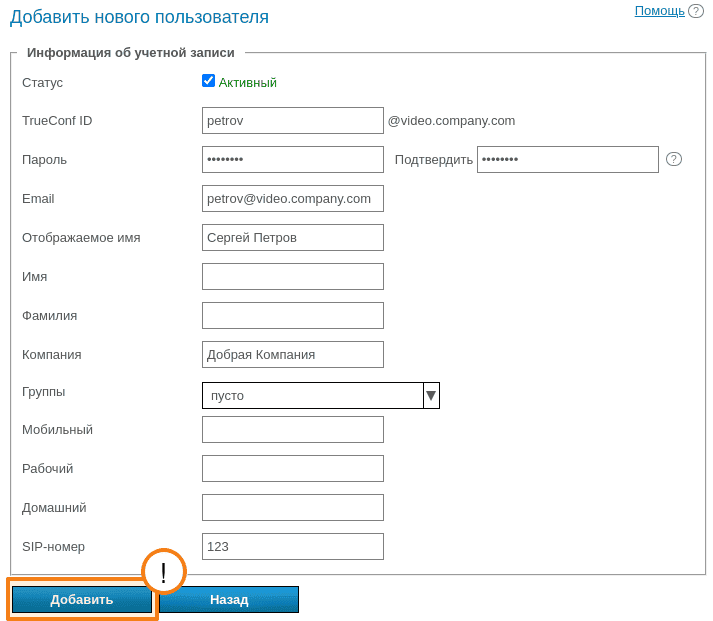
Task: Click into the Пароль password field
Action: tap(293, 160)
